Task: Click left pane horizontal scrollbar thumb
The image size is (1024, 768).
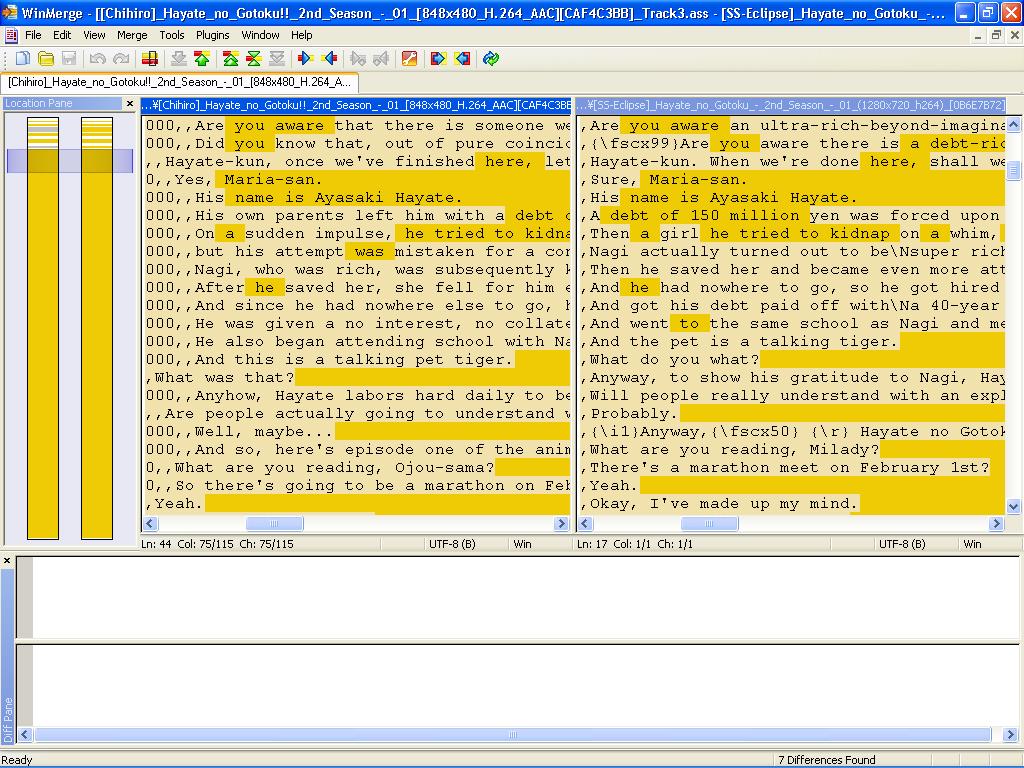Action: pos(274,523)
